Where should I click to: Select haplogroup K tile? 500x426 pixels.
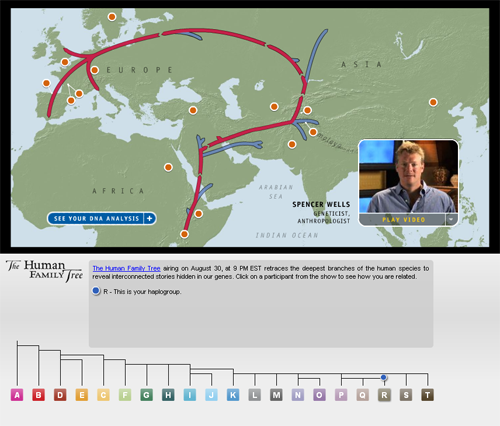tap(233, 395)
